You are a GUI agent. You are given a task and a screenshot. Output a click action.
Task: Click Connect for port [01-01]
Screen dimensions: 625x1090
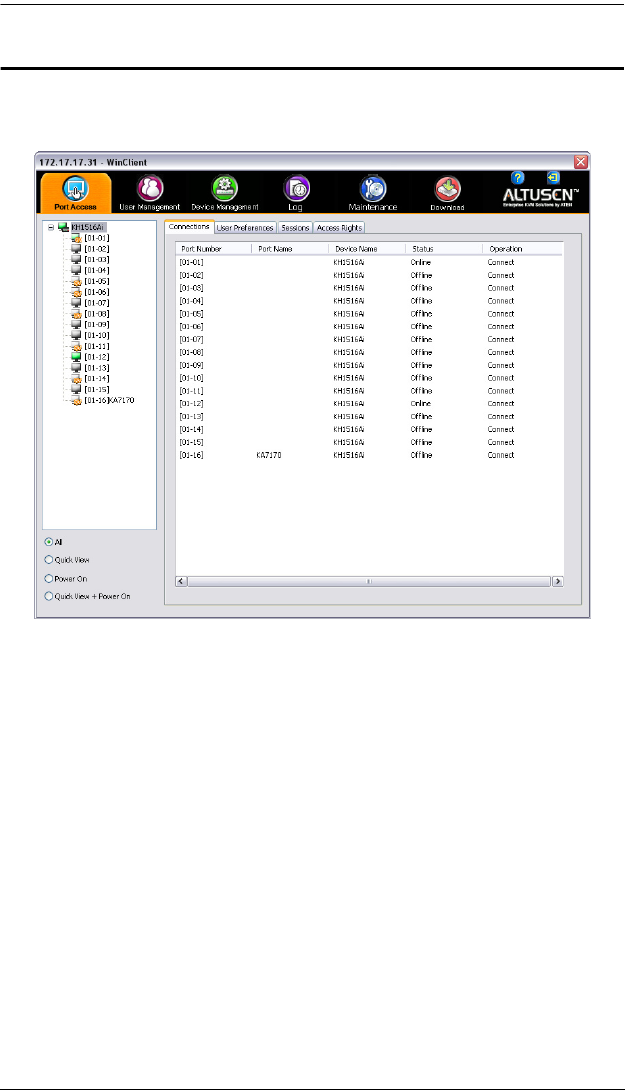tap(501, 263)
